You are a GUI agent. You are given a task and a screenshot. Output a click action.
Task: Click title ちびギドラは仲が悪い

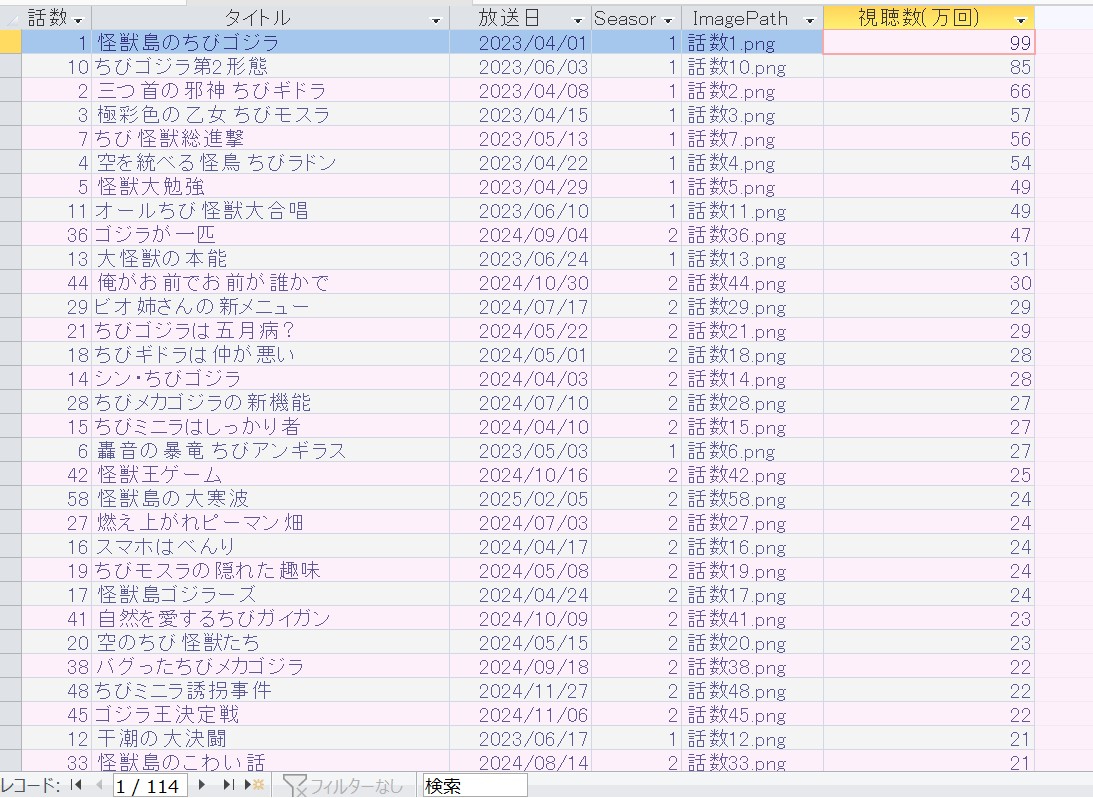[270, 355]
